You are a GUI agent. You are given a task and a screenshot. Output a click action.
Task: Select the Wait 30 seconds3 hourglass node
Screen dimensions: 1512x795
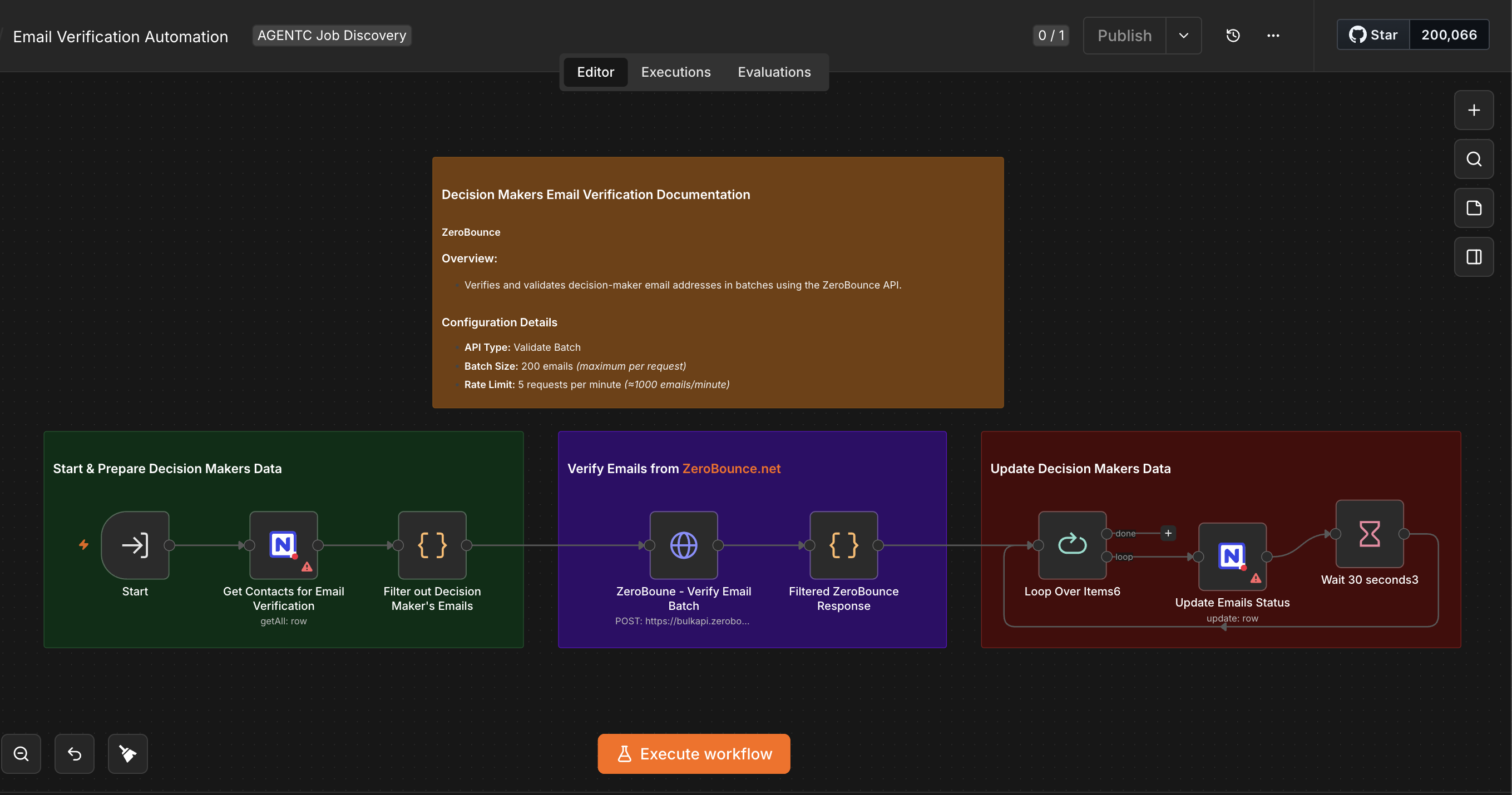[1370, 533]
